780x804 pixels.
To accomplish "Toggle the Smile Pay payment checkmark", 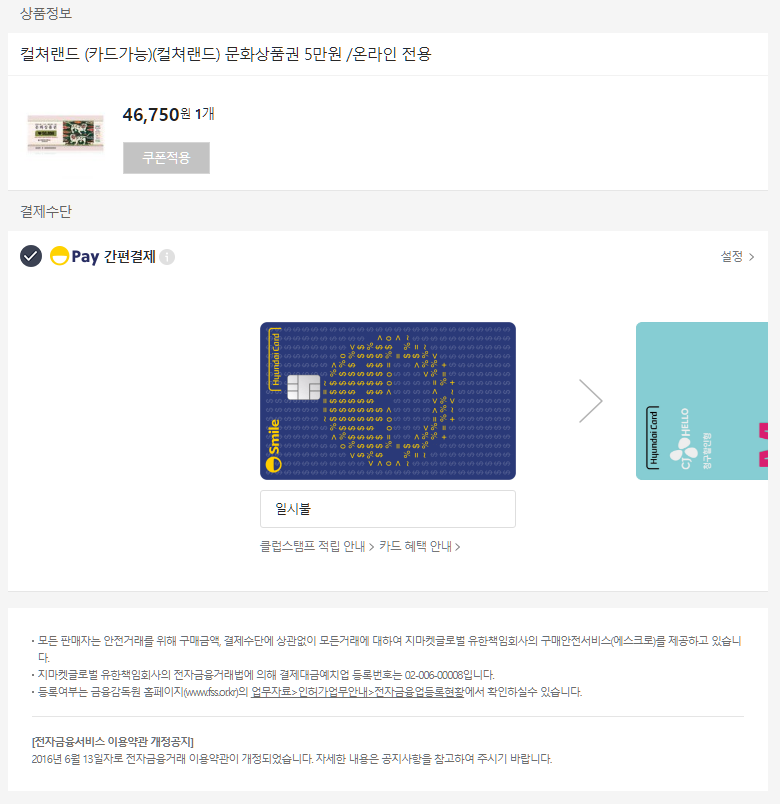I will (x=31, y=256).
